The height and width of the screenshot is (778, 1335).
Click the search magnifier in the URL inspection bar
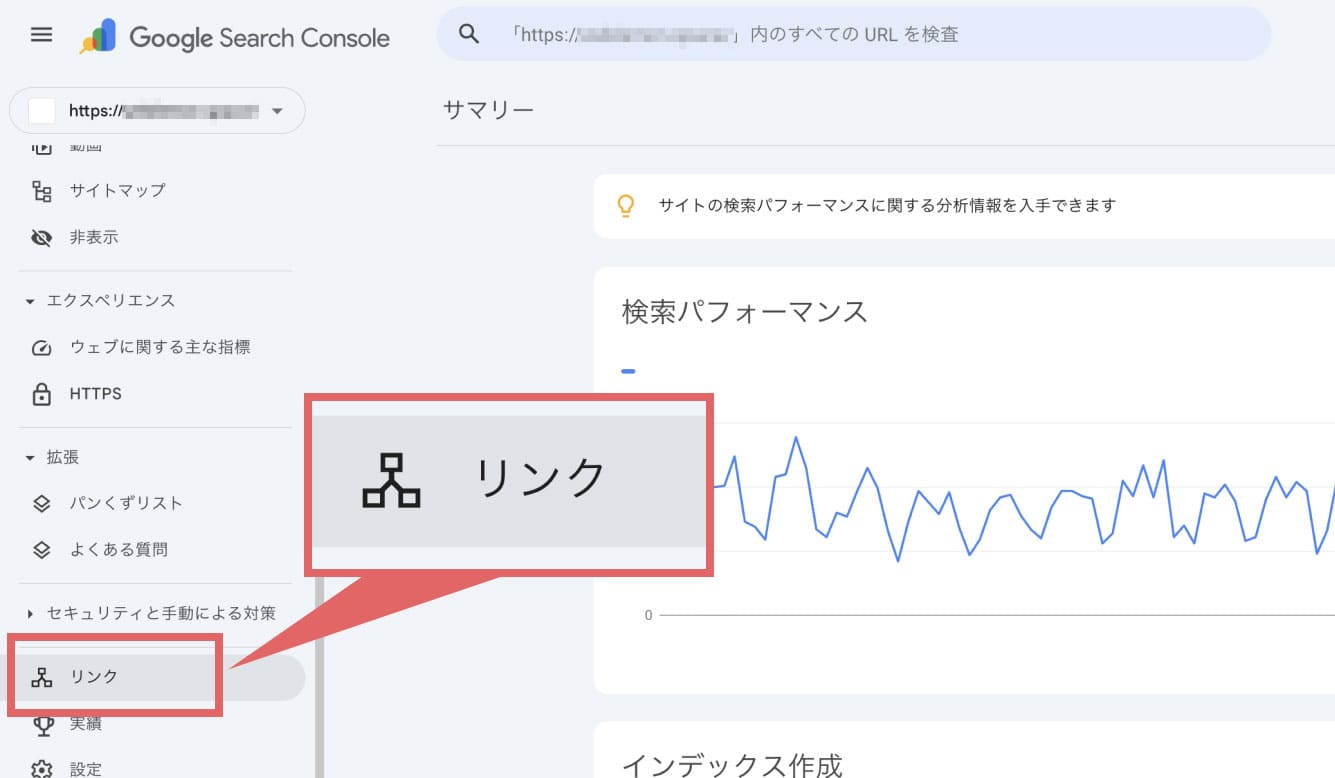[467, 33]
